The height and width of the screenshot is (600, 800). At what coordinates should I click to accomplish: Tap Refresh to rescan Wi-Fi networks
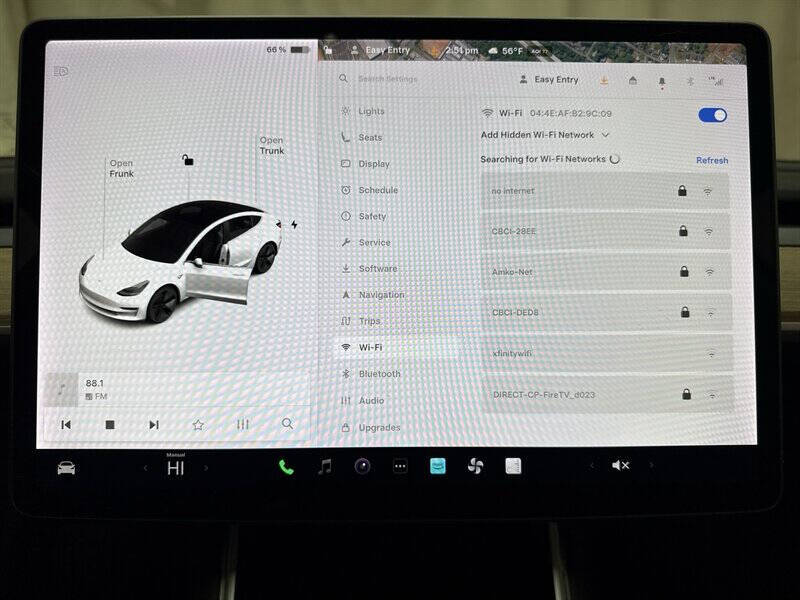point(713,160)
